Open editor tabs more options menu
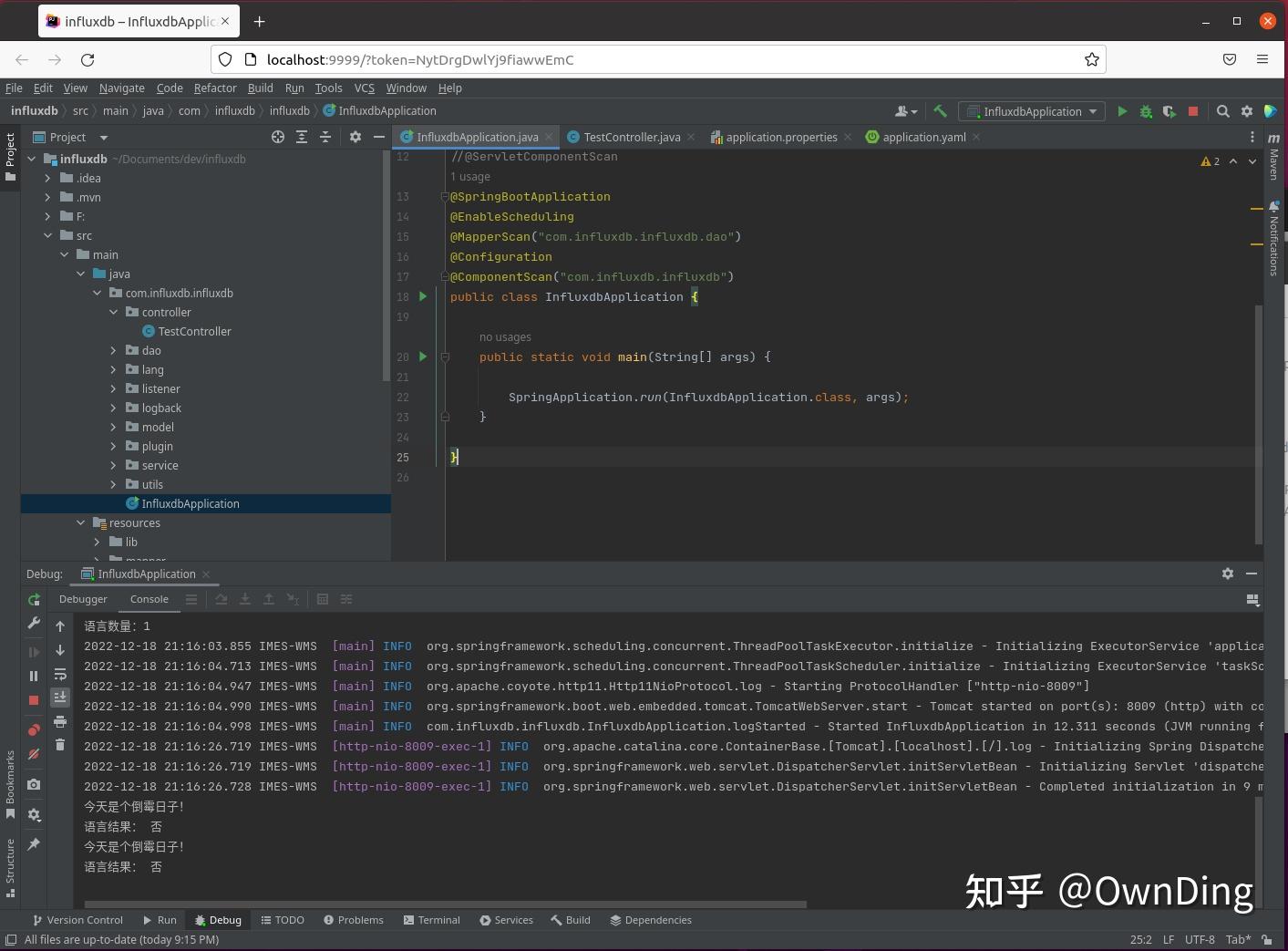 1252,137
